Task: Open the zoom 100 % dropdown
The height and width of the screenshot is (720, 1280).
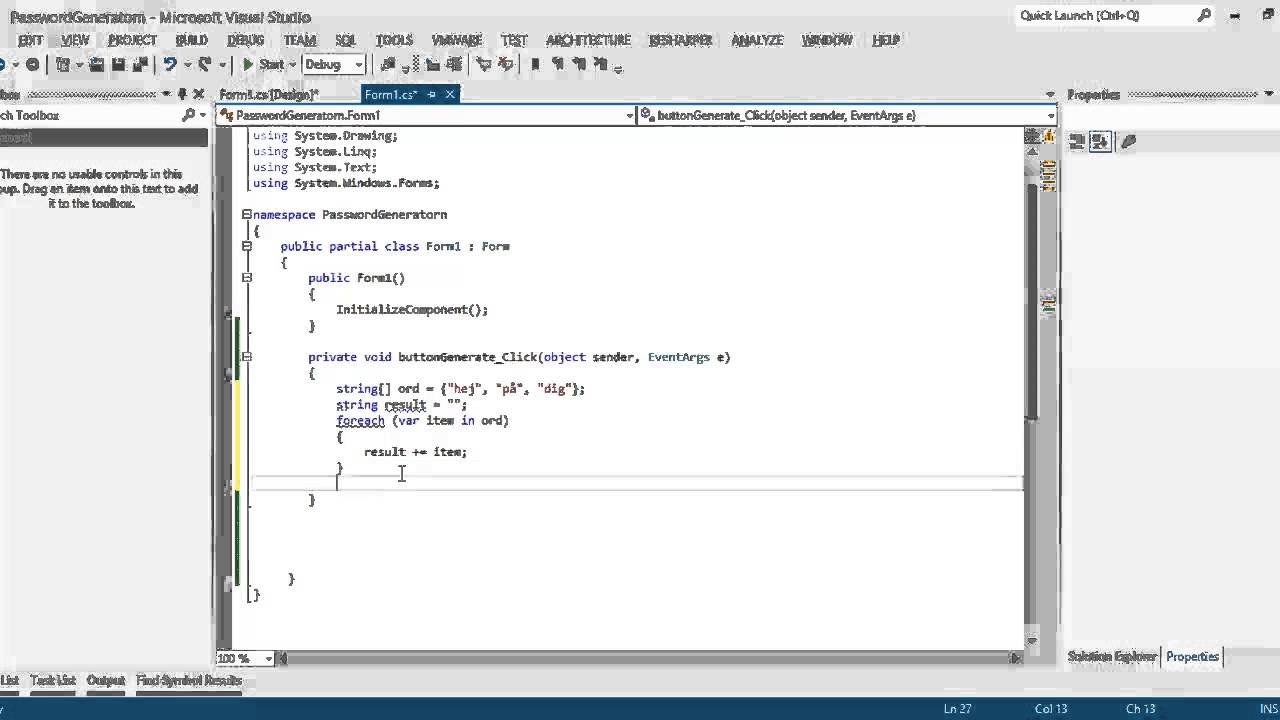Action: [x=268, y=658]
